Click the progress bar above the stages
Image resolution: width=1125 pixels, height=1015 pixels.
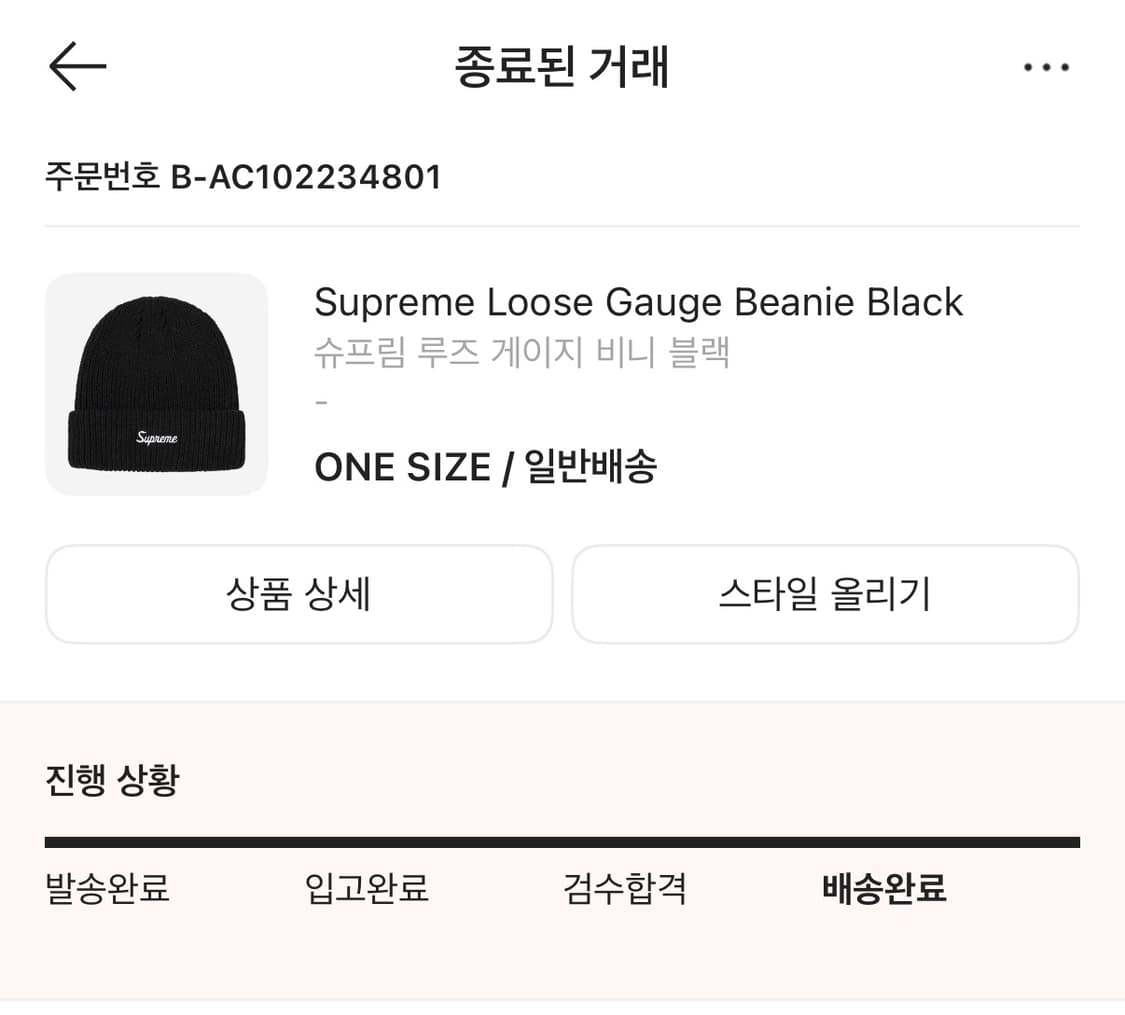[562, 840]
